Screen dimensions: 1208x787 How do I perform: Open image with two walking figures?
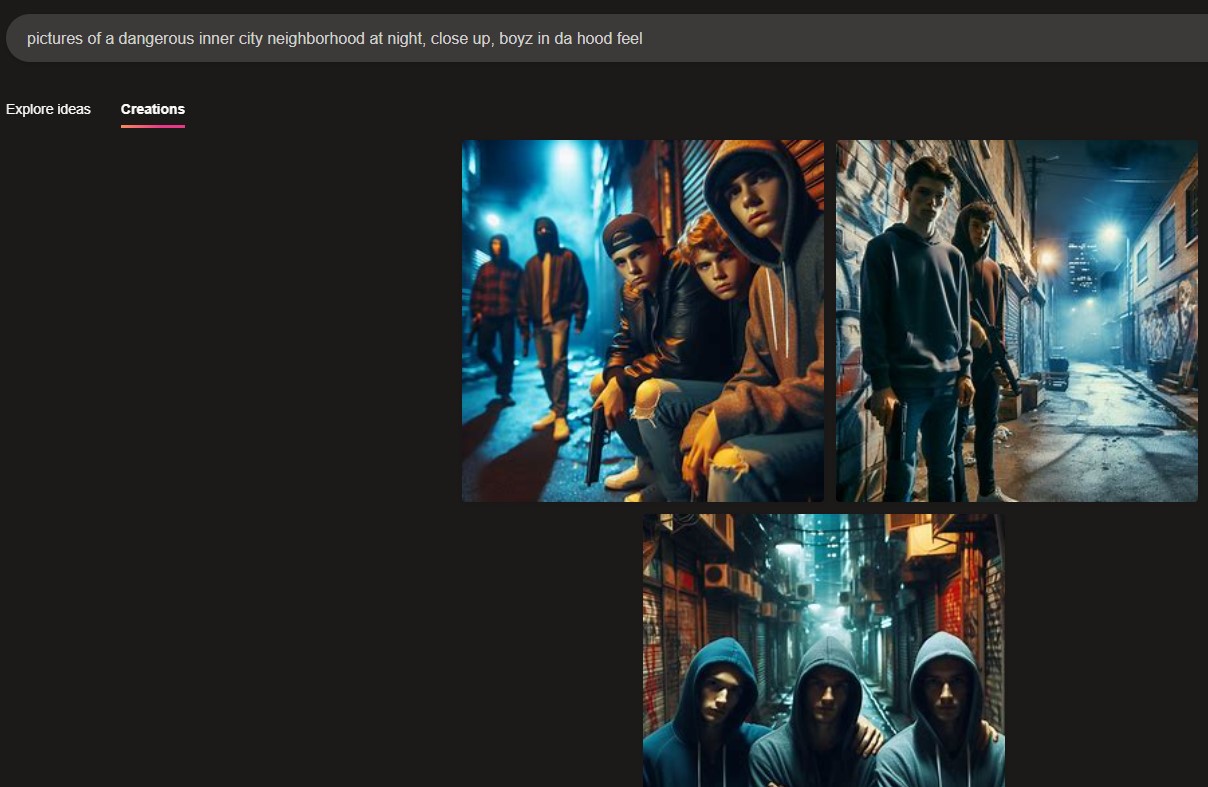pos(643,321)
